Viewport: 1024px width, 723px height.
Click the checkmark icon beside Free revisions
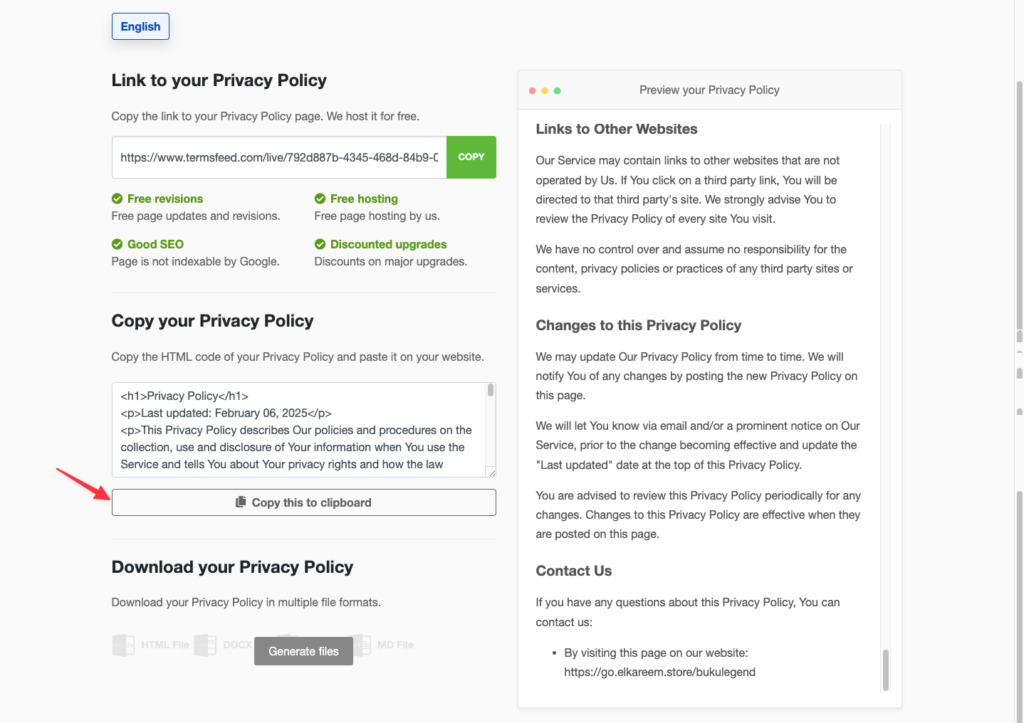117,199
